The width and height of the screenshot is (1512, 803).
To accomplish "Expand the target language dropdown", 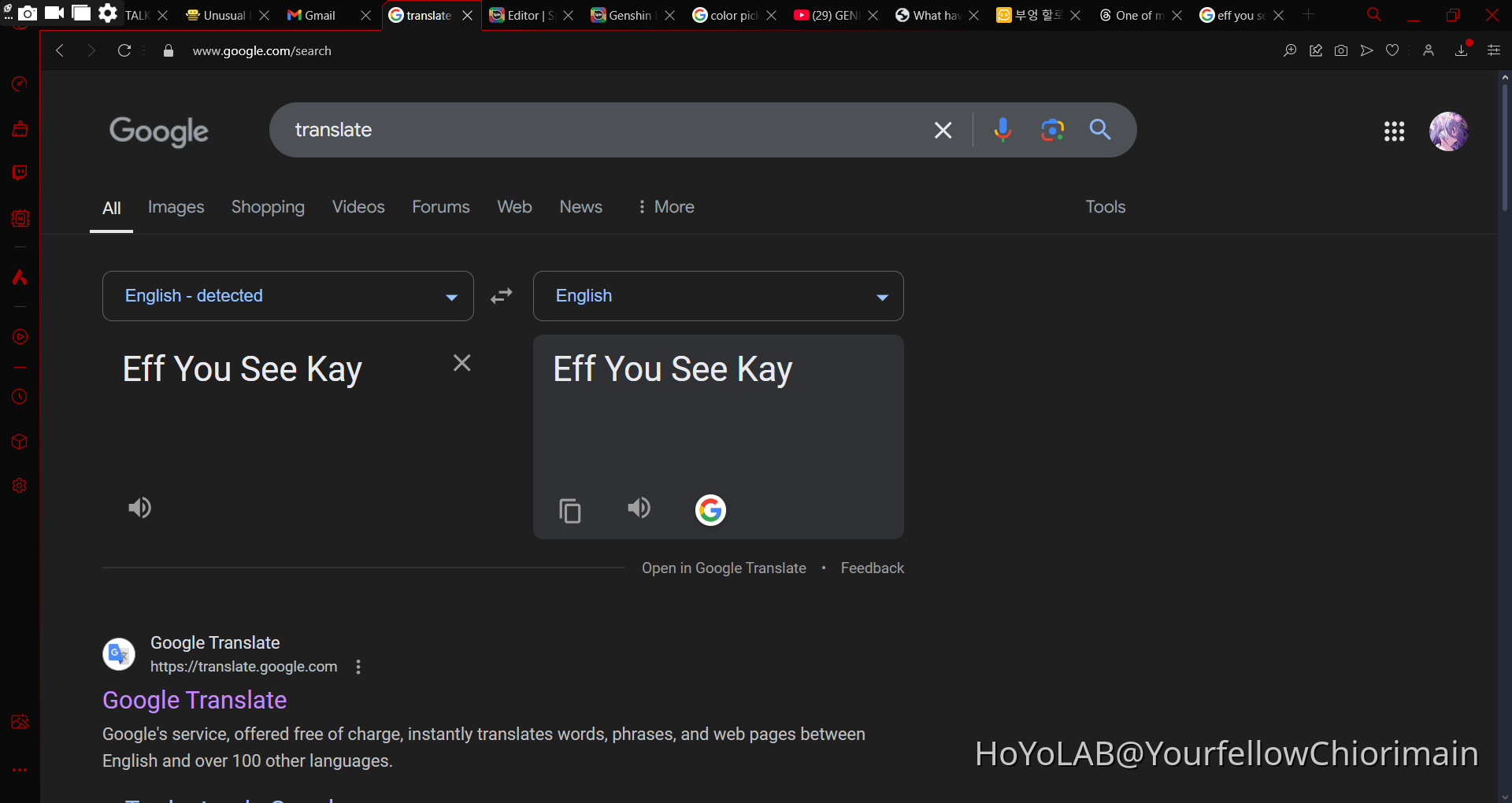I will (x=881, y=297).
